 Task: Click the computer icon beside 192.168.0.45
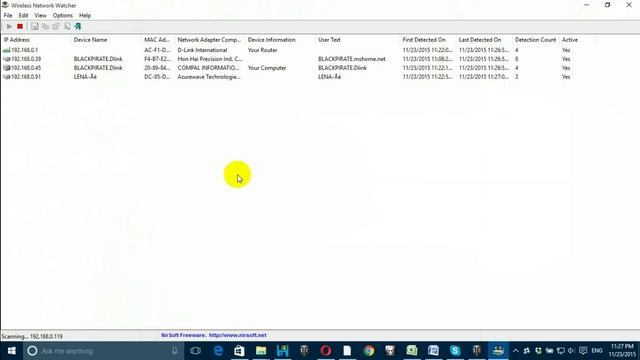coord(6,68)
